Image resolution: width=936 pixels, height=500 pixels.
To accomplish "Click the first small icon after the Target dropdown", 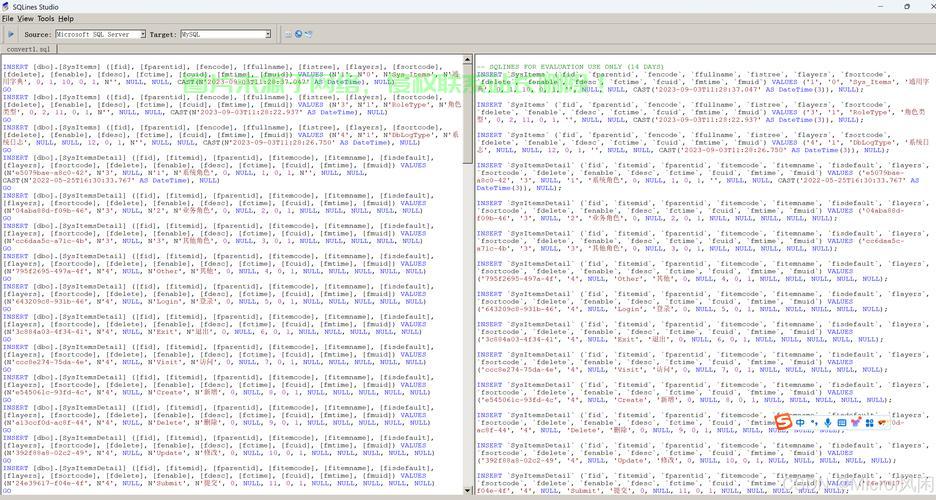I will point(288,34).
